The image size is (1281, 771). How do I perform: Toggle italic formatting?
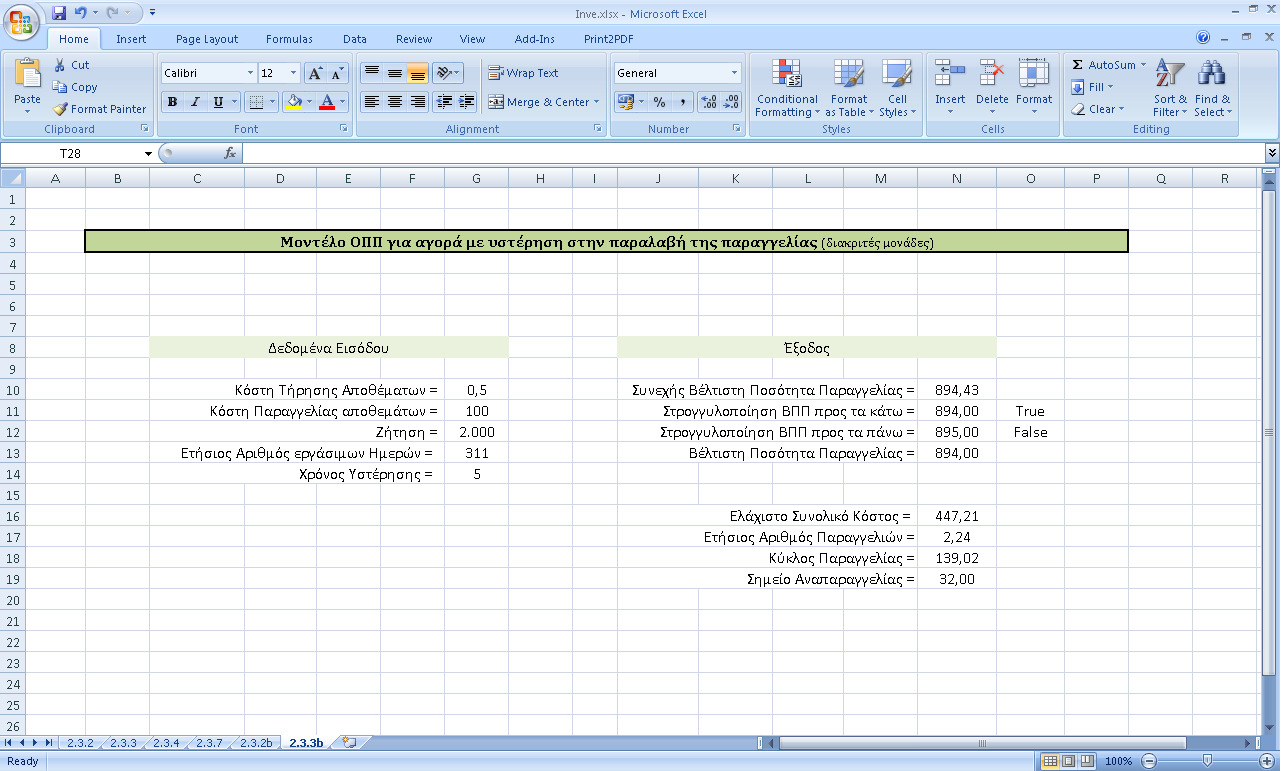tap(195, 102)
